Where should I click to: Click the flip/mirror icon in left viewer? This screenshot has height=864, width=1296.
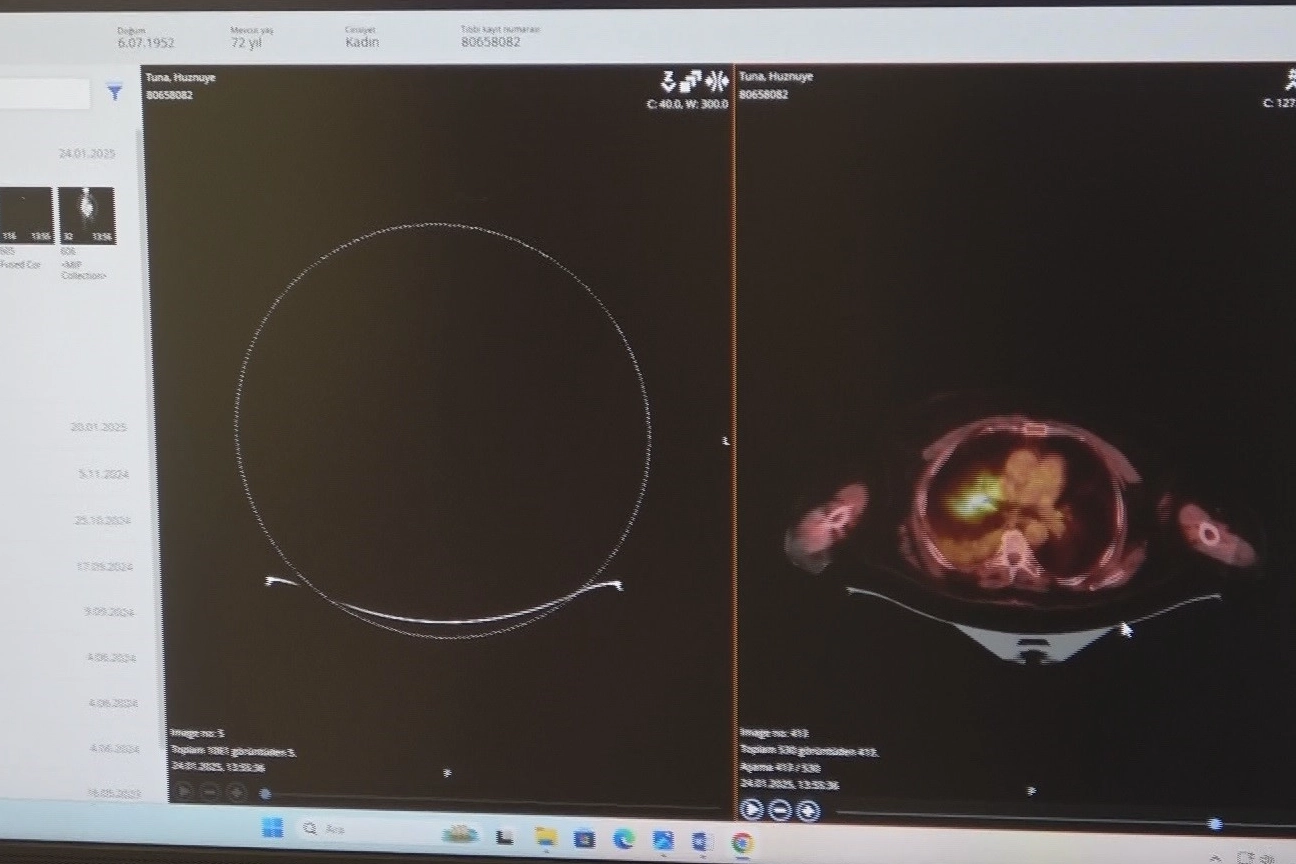[x=716, y=83]
